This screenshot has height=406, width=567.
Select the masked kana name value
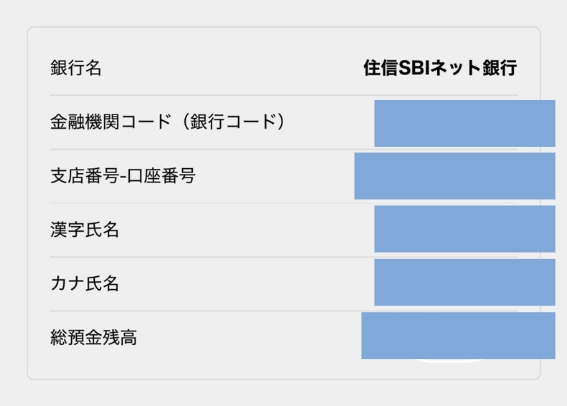[465, 282]
